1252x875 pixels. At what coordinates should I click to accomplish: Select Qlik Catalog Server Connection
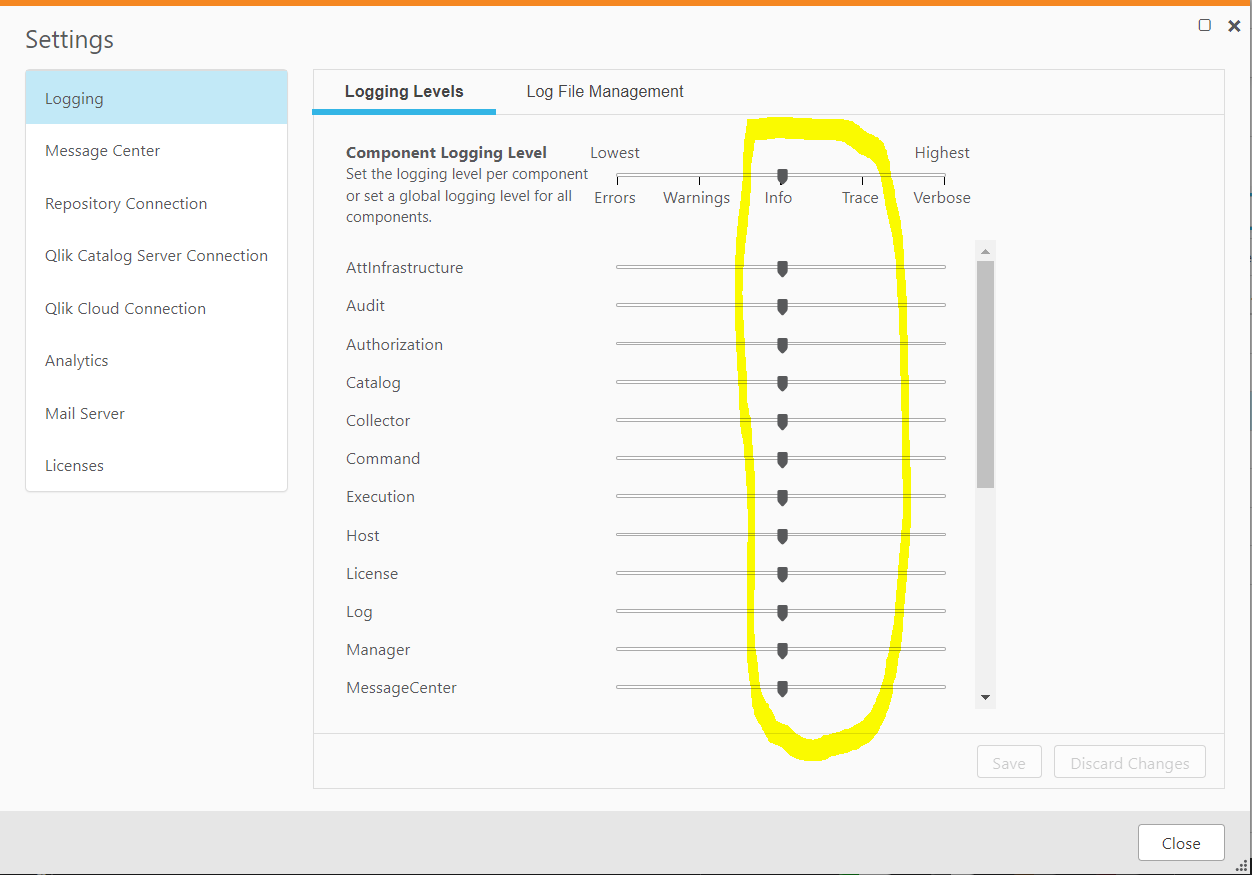click(x=156, y=256)
